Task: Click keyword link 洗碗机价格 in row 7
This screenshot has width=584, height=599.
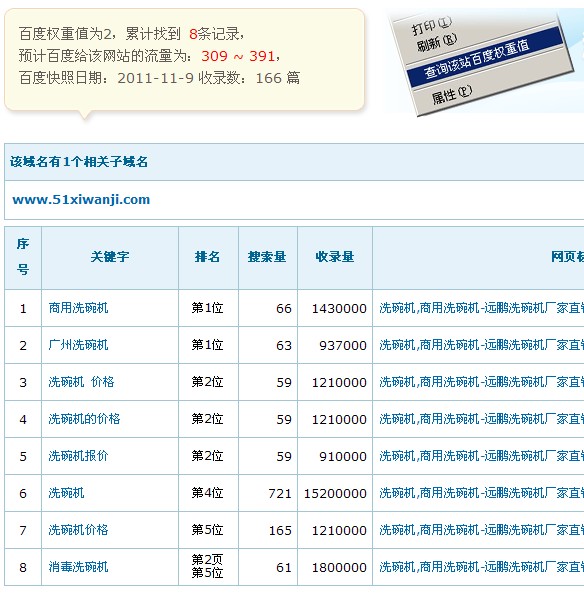Action: click(x=78, y=530)
